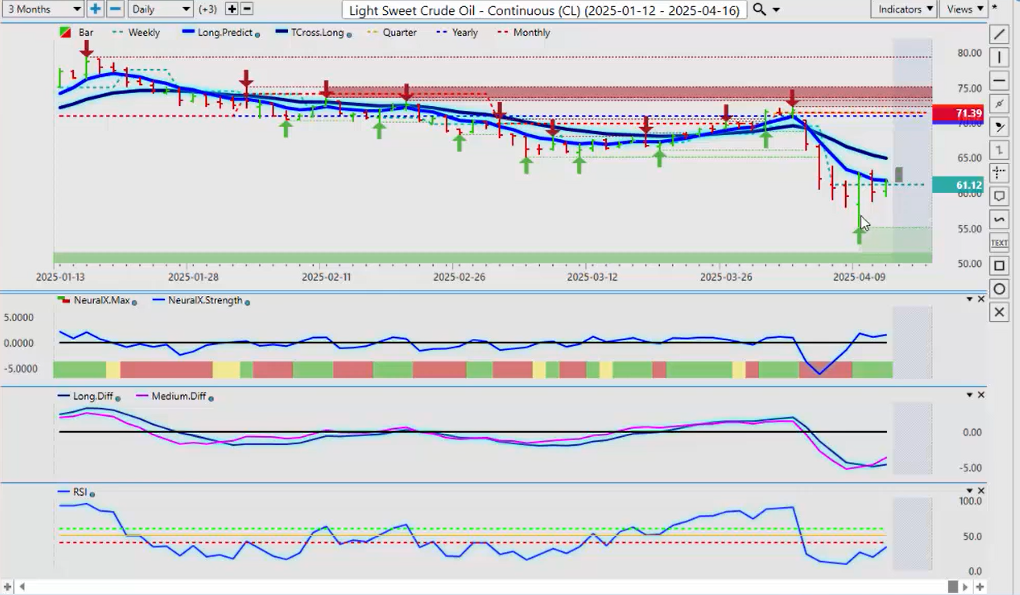The width and height of the screenshot is (1020, 595).
Task: Select the ellipse drawing tool
Action: pos(999,289)
